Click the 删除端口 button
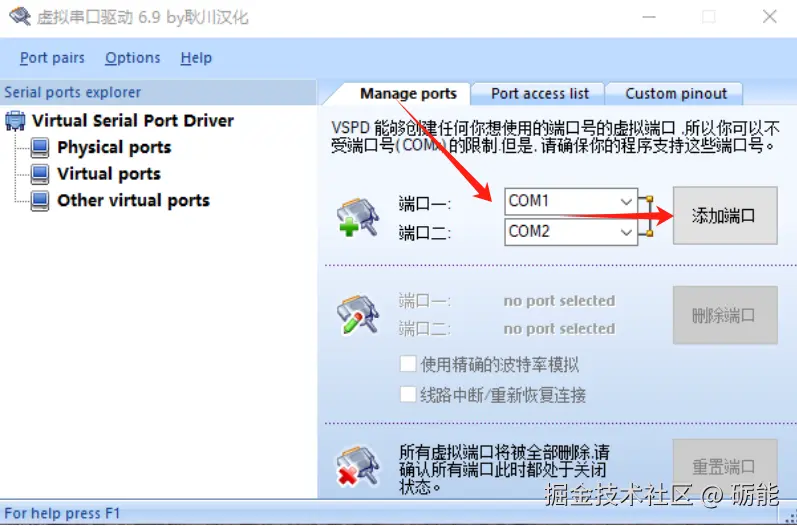This screenshot has width=797, height=526. [x=725, y=315]
